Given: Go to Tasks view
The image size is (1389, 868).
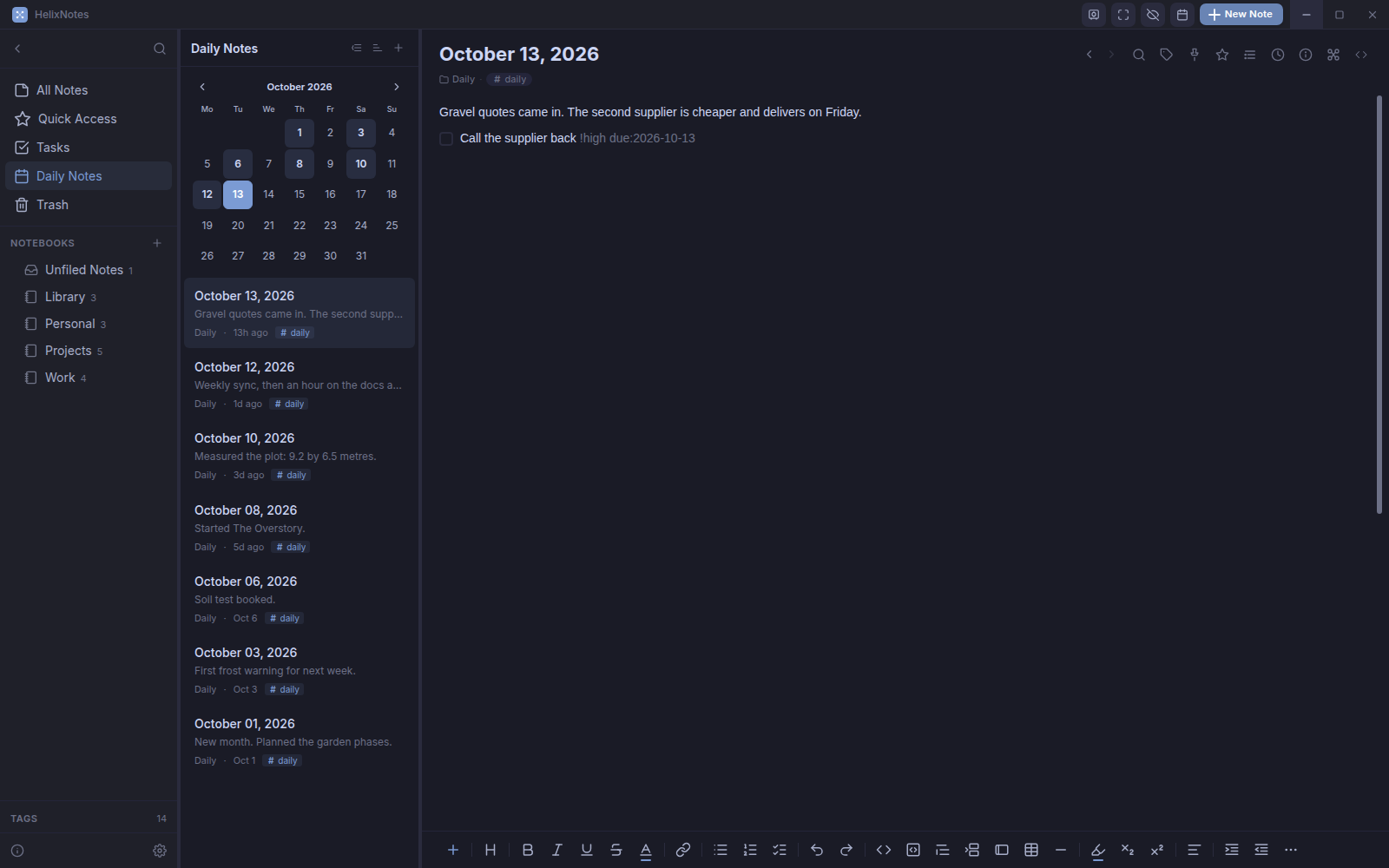Looking at the screenshot, I should (89, 148).
